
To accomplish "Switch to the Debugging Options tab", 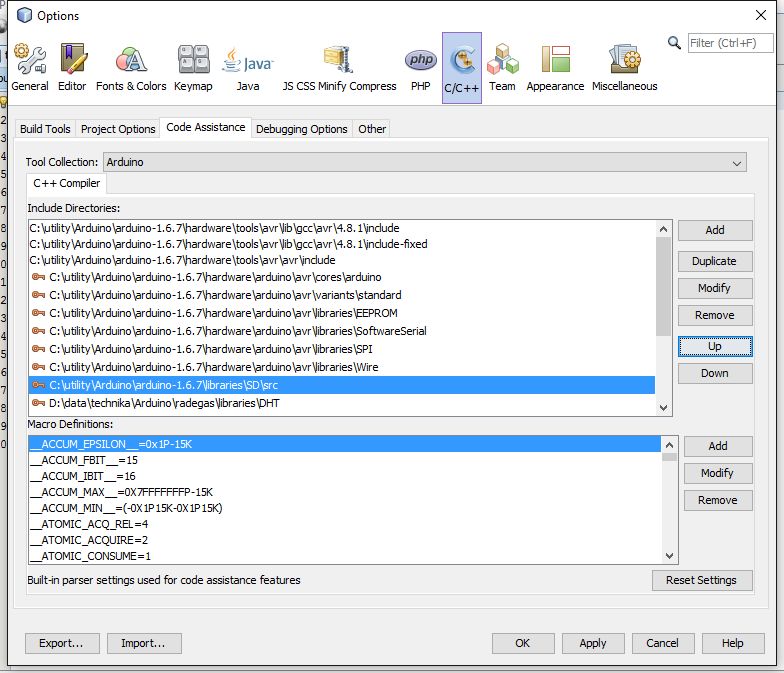I will (302, 129).
